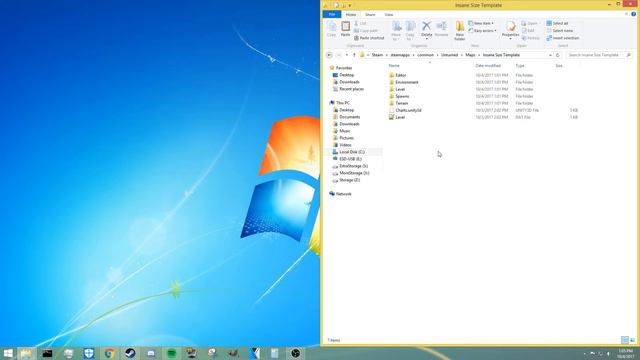Click Invert selection in the ribbon

563,38
